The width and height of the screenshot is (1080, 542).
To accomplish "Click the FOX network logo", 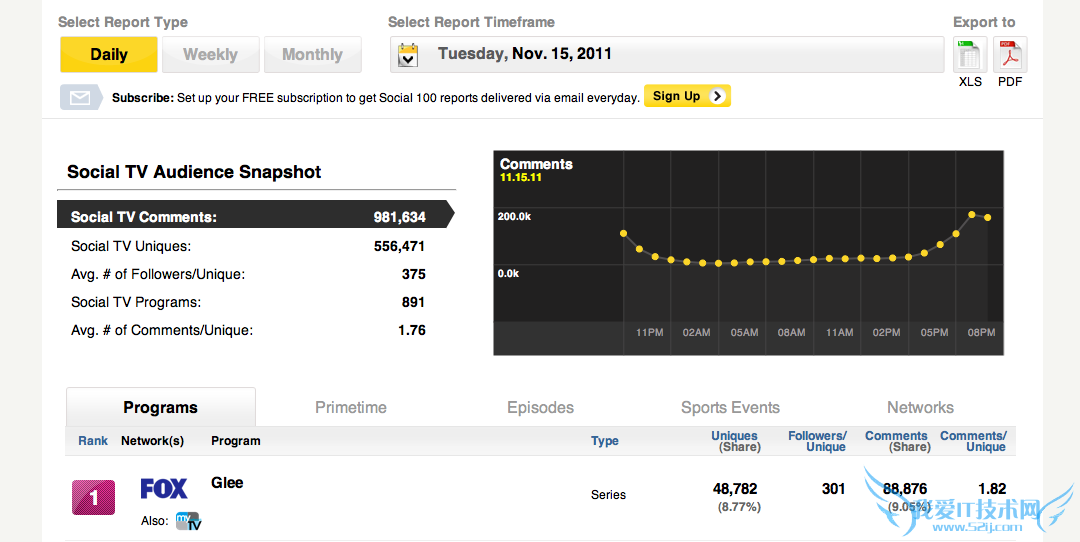I will [x=164, y=489].
